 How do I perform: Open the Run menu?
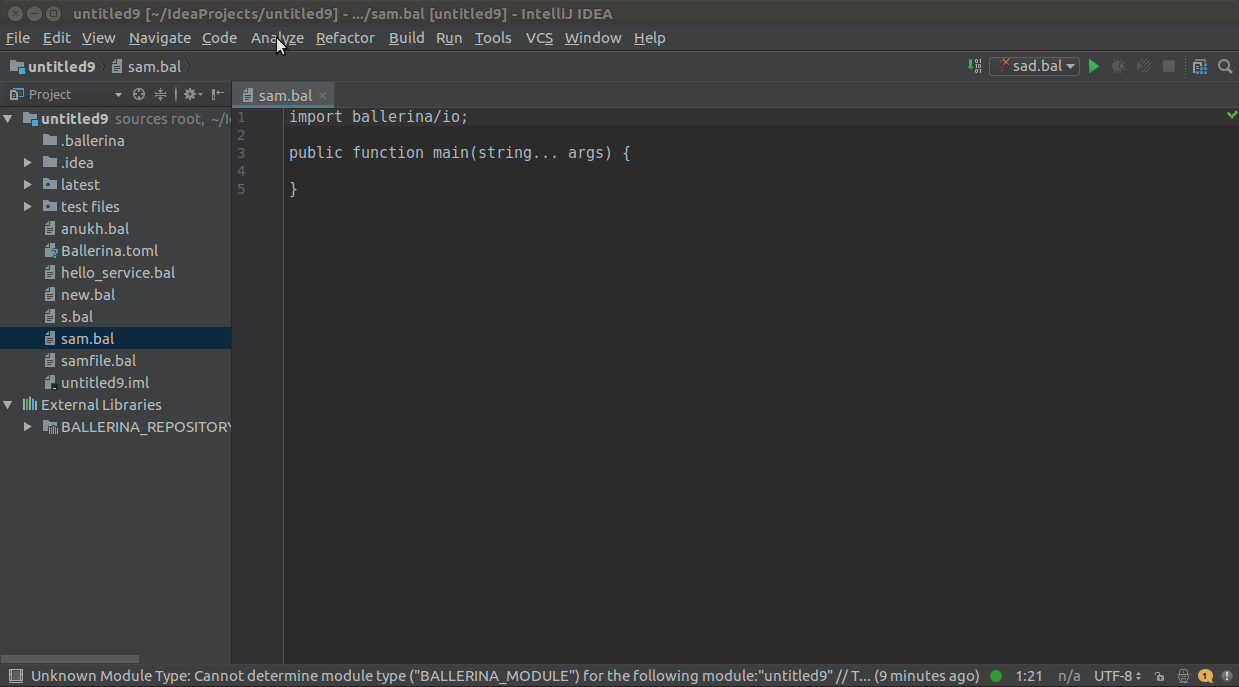[x=449, y=38]
